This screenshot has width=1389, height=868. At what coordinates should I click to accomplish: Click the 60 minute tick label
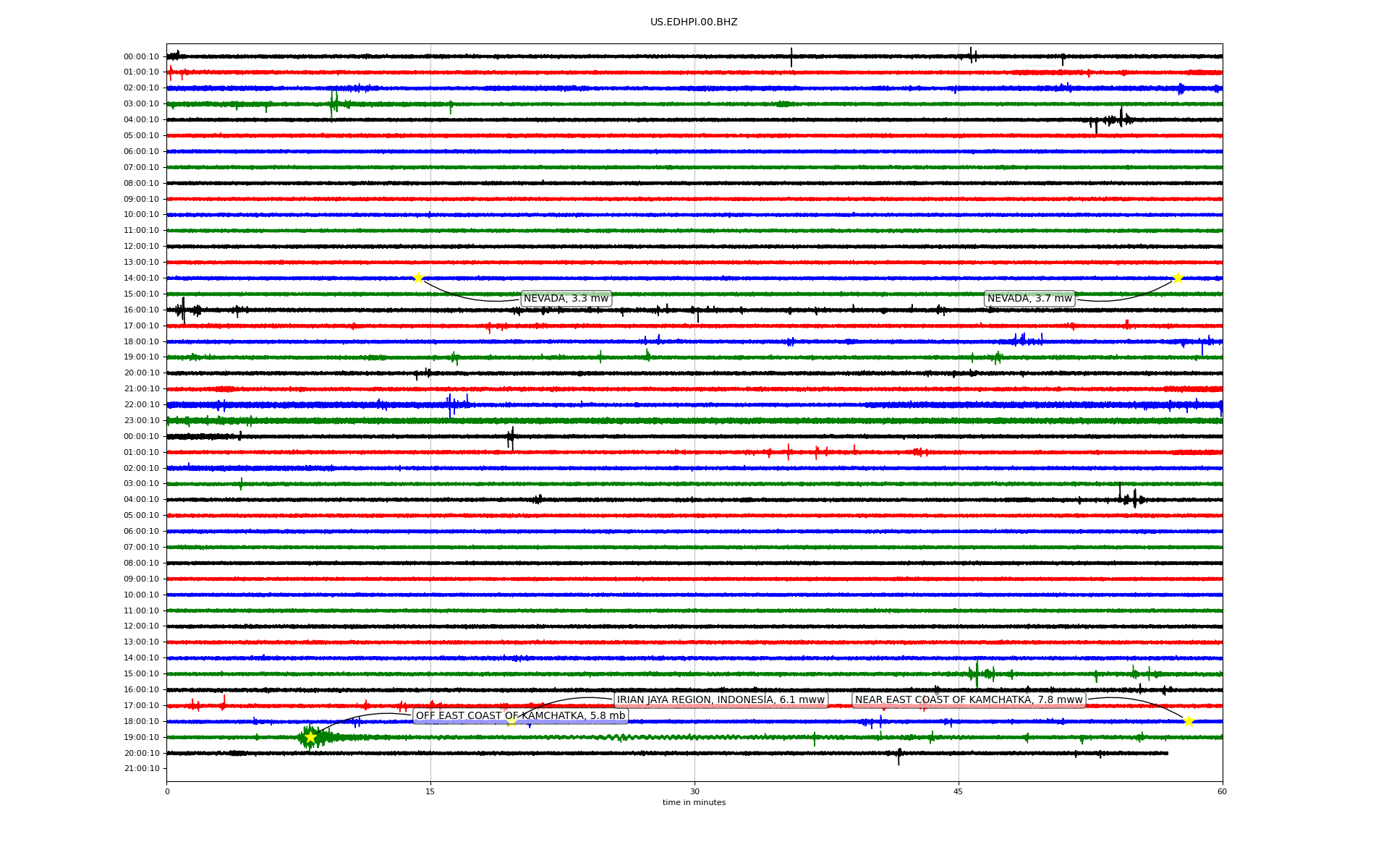(x=1222, y=791)
